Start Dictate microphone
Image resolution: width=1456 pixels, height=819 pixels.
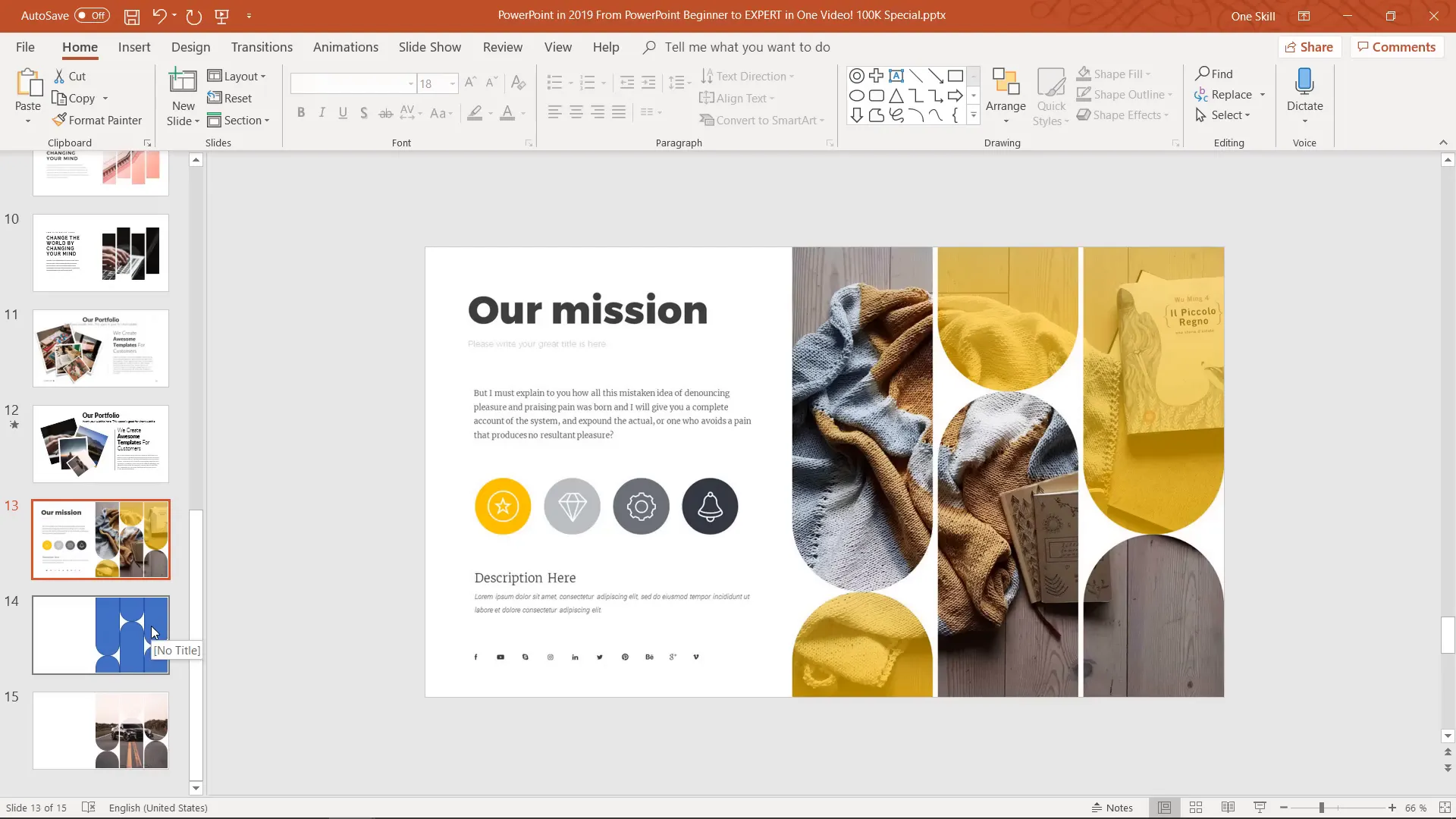[1304, 97]
